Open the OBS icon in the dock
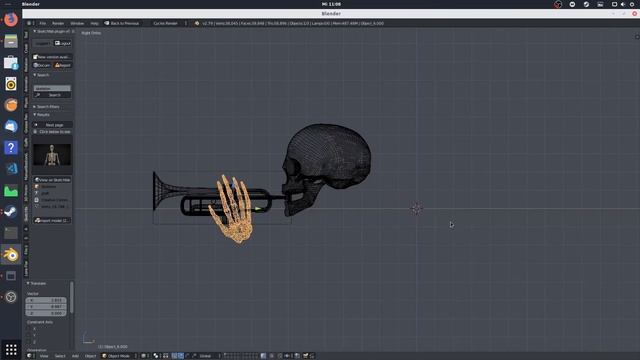640x360 pixels. [x=11, y=297]
